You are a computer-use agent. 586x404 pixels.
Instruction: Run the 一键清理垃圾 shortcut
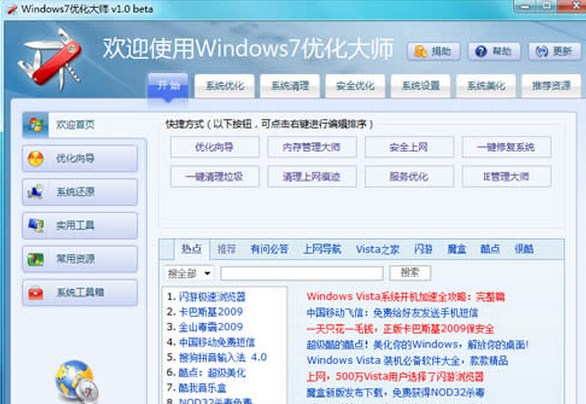coord(215,176)
